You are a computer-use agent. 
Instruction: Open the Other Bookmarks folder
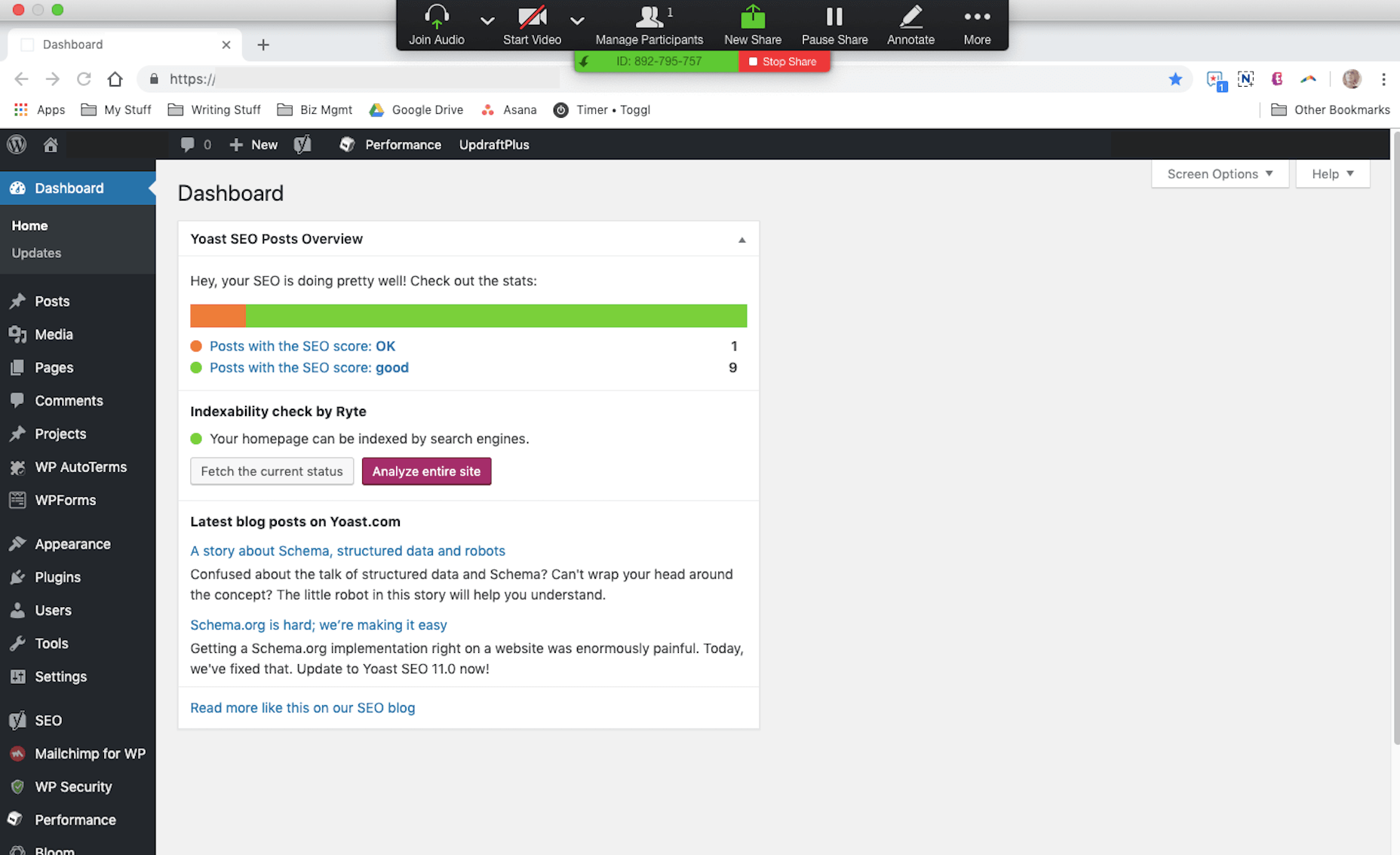click(x=1331, y=110)
